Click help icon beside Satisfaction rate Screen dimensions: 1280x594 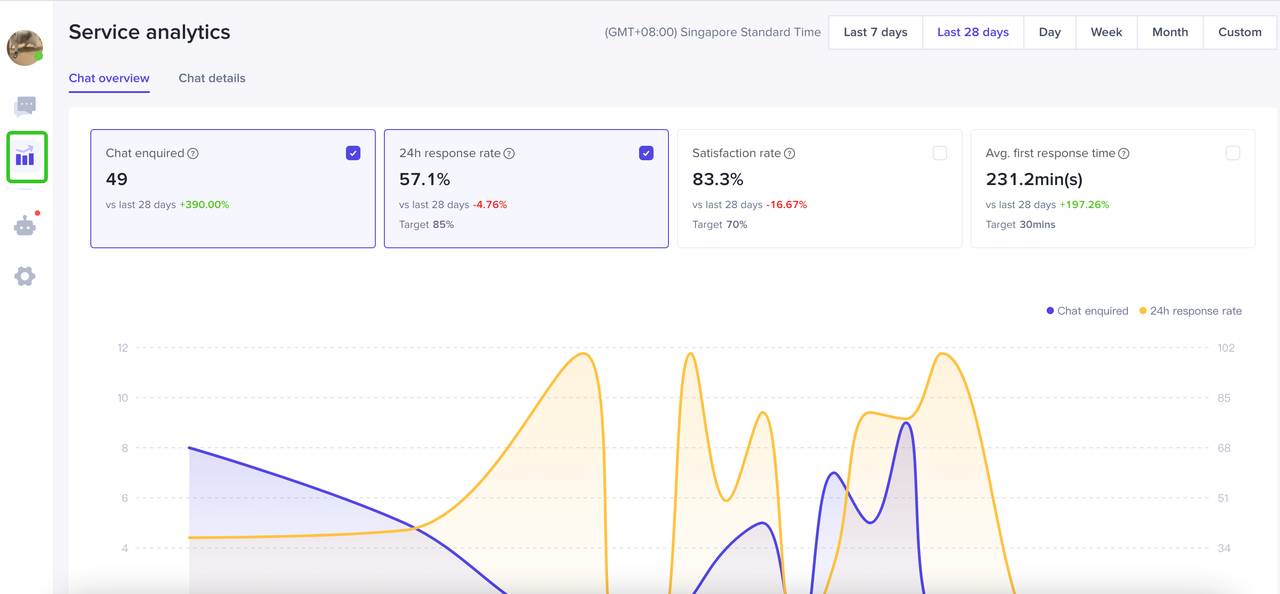click(x=789, y=154)
